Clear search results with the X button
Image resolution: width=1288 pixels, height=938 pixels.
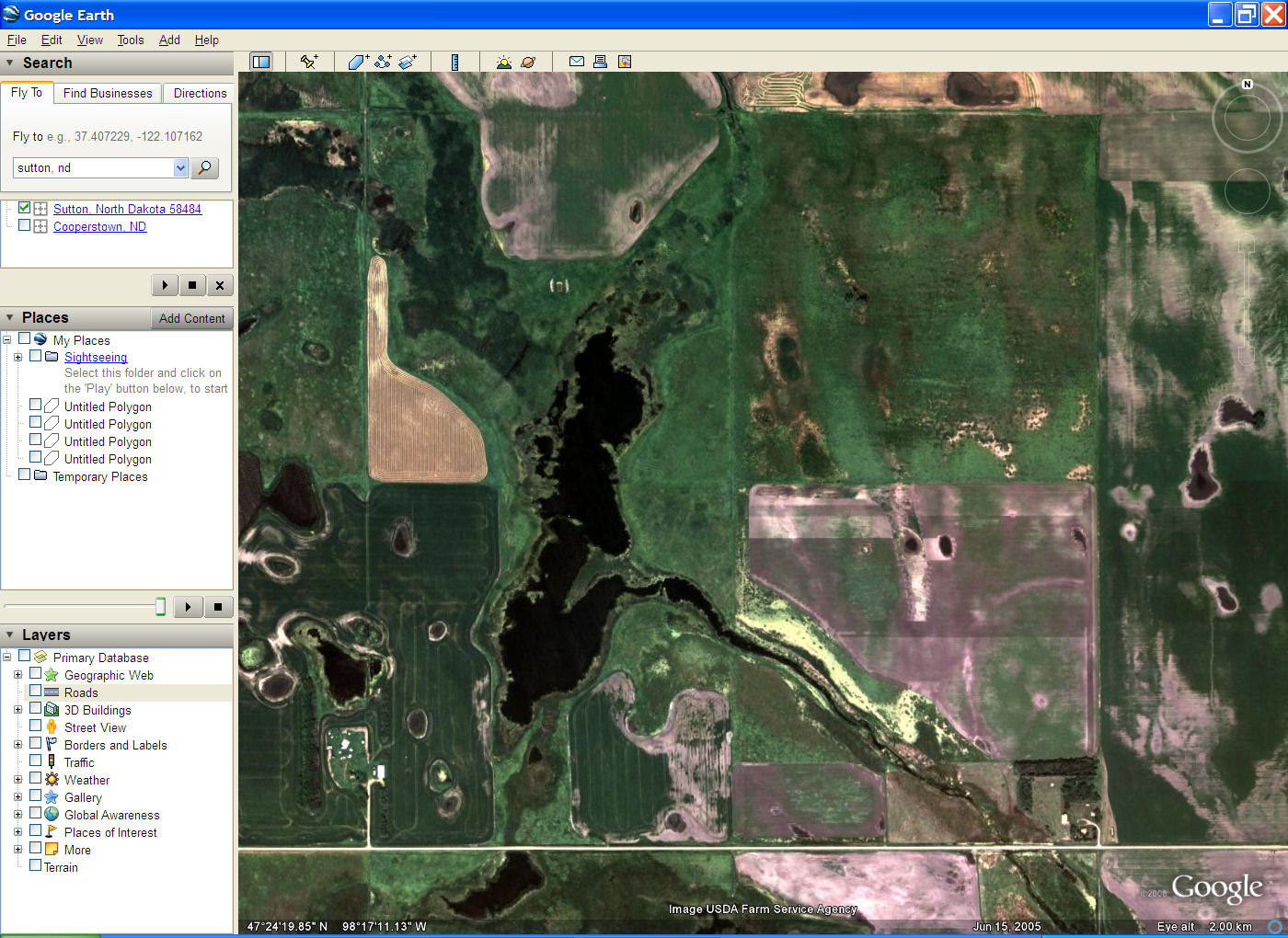click(220, 285)
